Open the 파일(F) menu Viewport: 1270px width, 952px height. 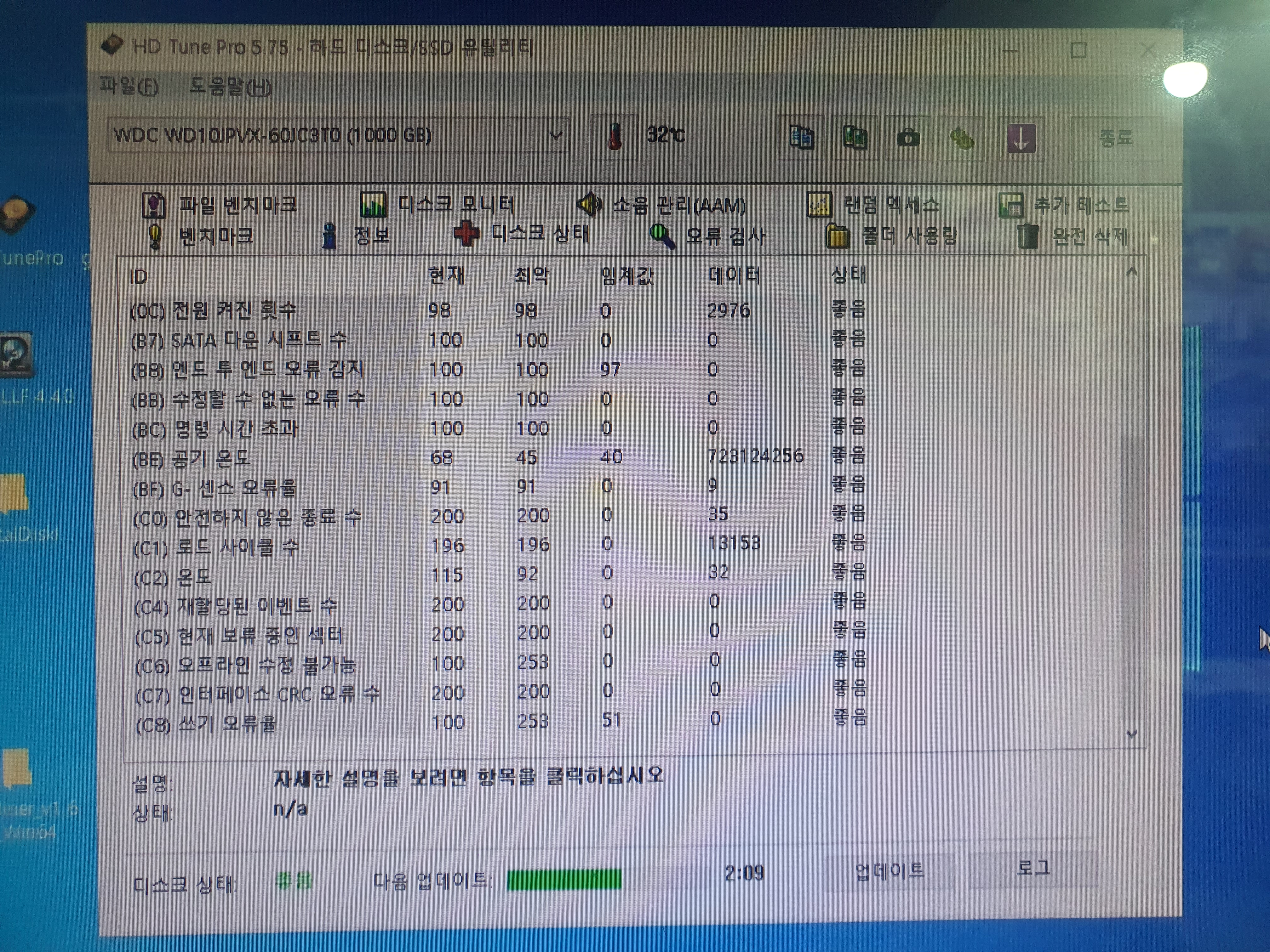click(x=129, y=86)
